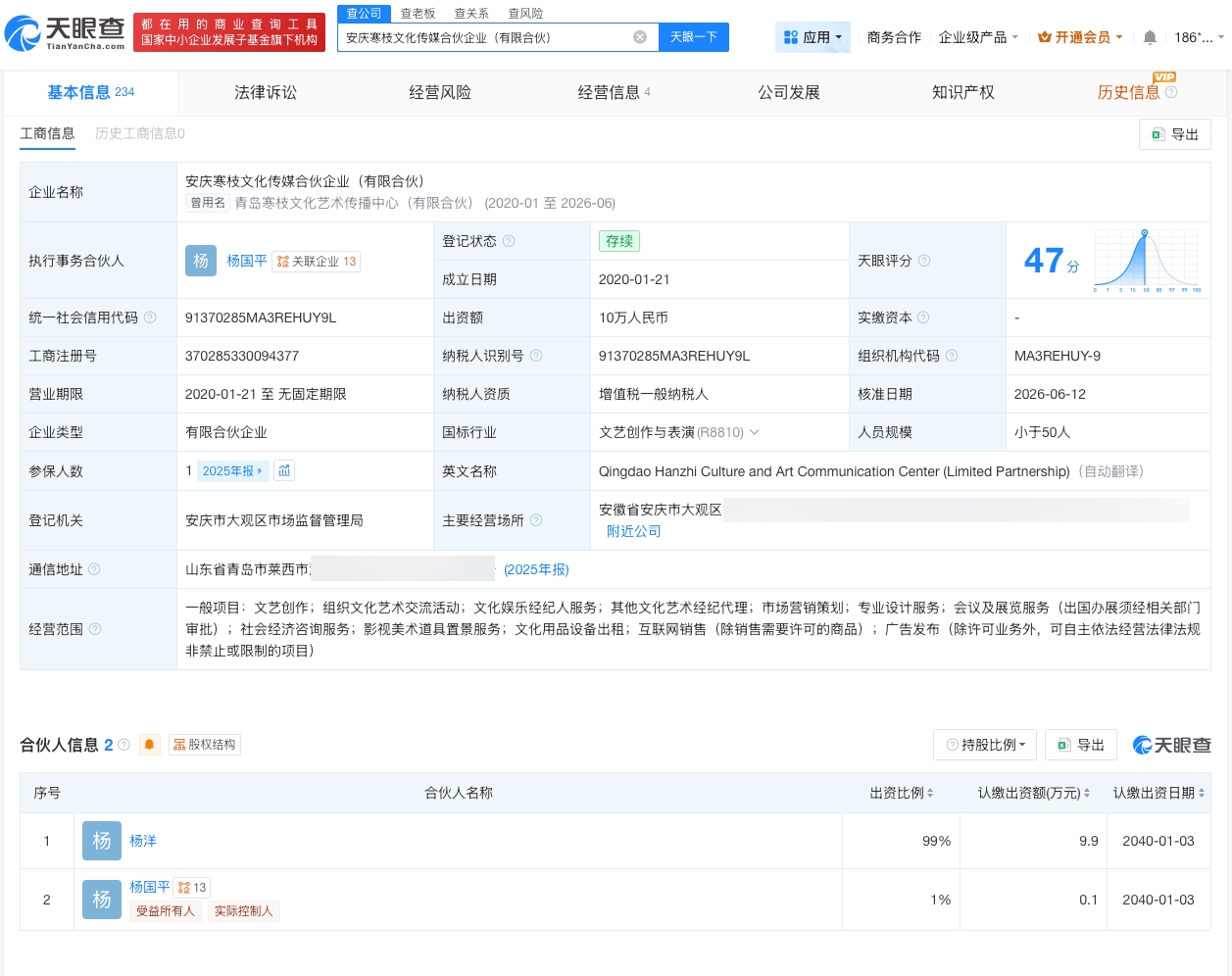Image resolution: width=1232 pixels, height=976 pixels.
Task: Clear the search box with X icon
Action: (640, 37)
